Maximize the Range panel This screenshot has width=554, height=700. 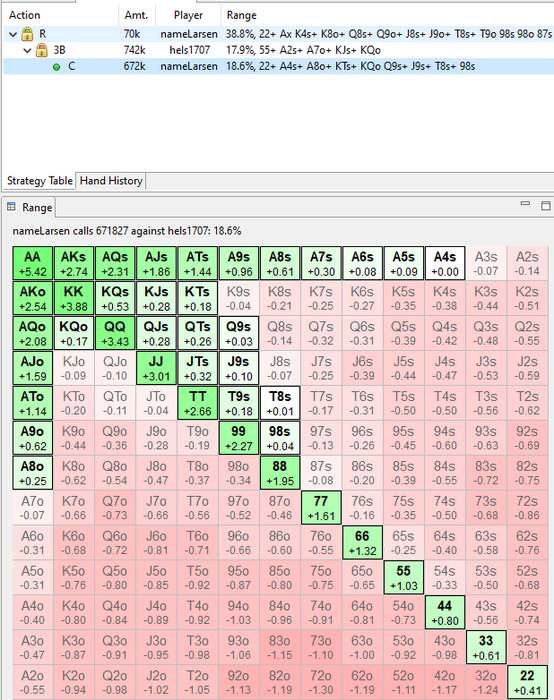(546, 205)
